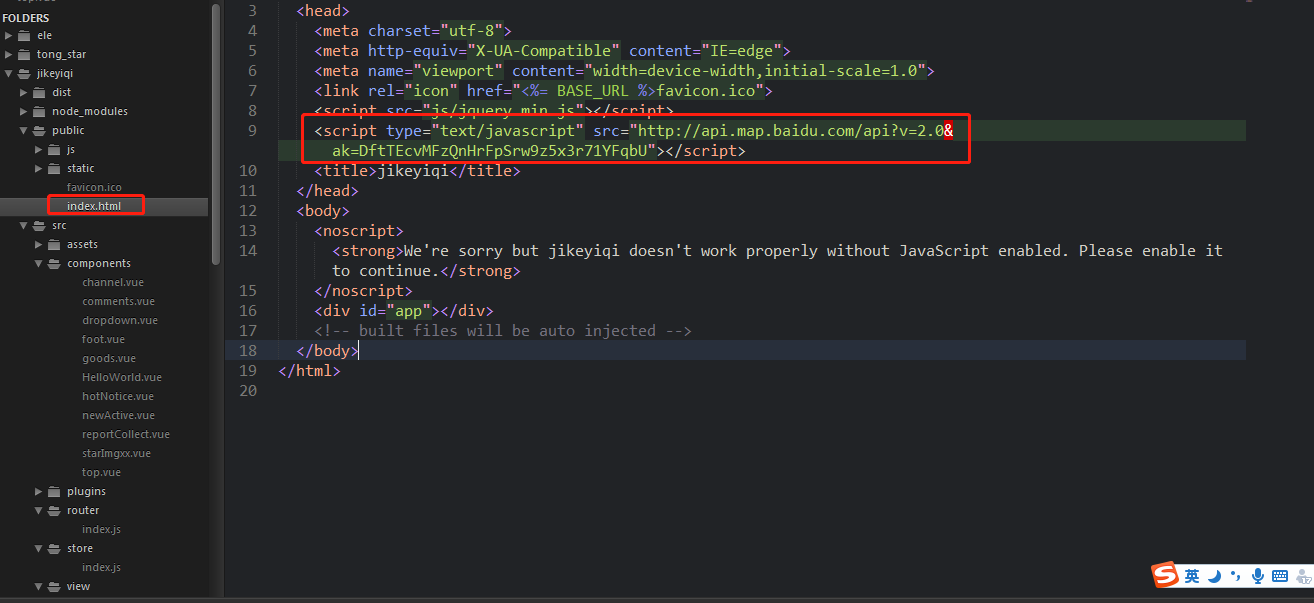Image resolution: width=1314 pixels, height=603 pixels.
Task: Click the public open folder icon
Action: coord(39,130)
